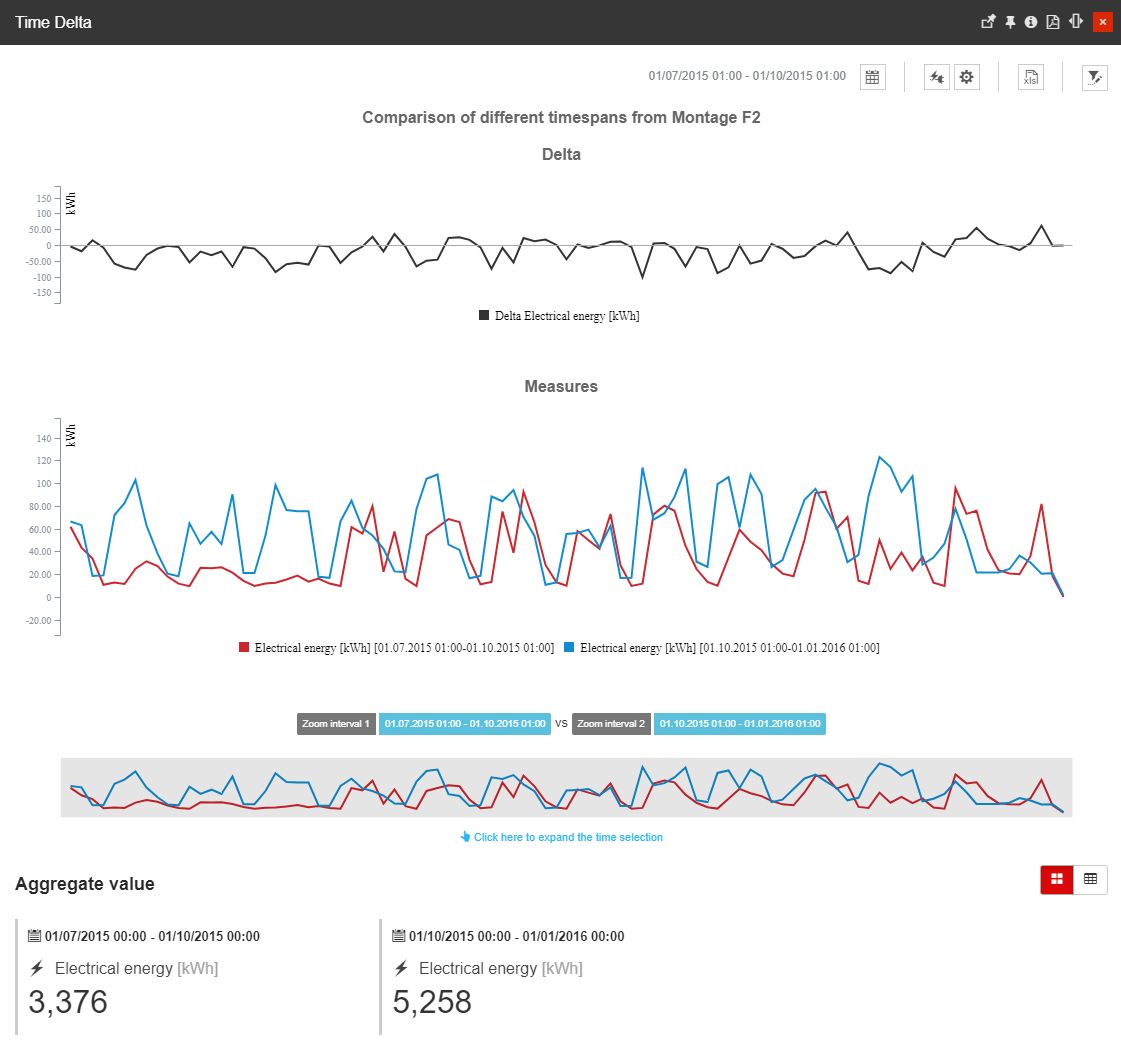
Task: Switch aggregate values to table view
Action: point(1090,879)
